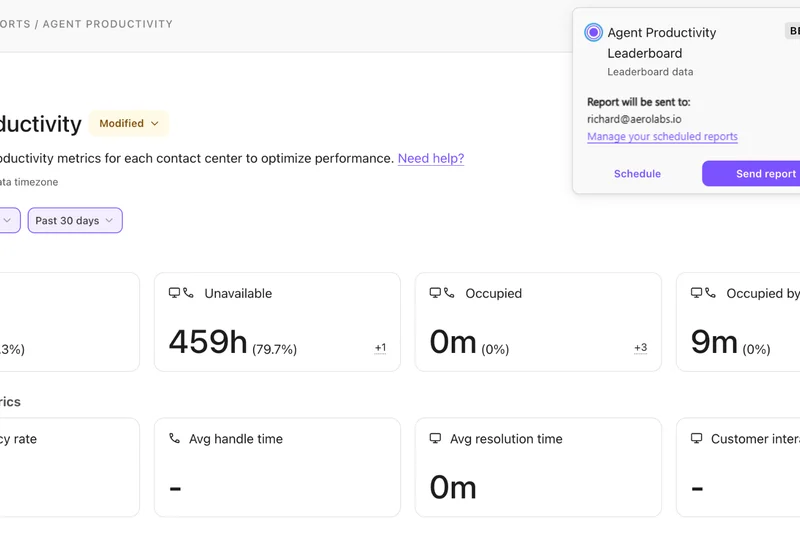Click the monitor icon on Unavailable card
This screenshot has height=533, width=800.
point(175,293)
